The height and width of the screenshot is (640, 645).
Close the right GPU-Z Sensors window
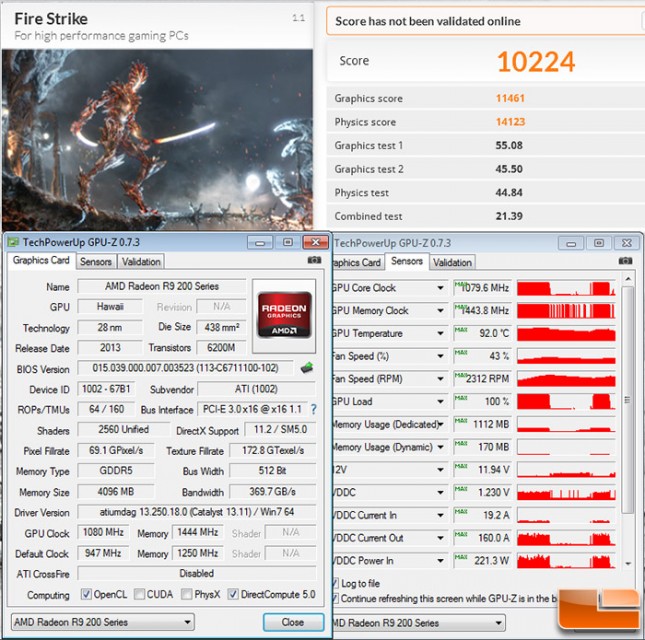click(x=626, y=243)
